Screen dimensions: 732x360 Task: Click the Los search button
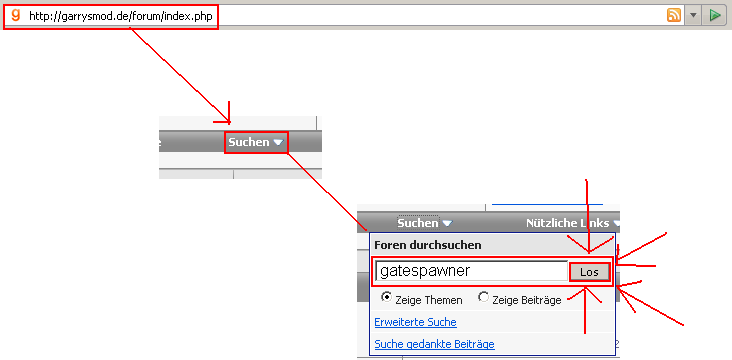click(x=589, y=272)
